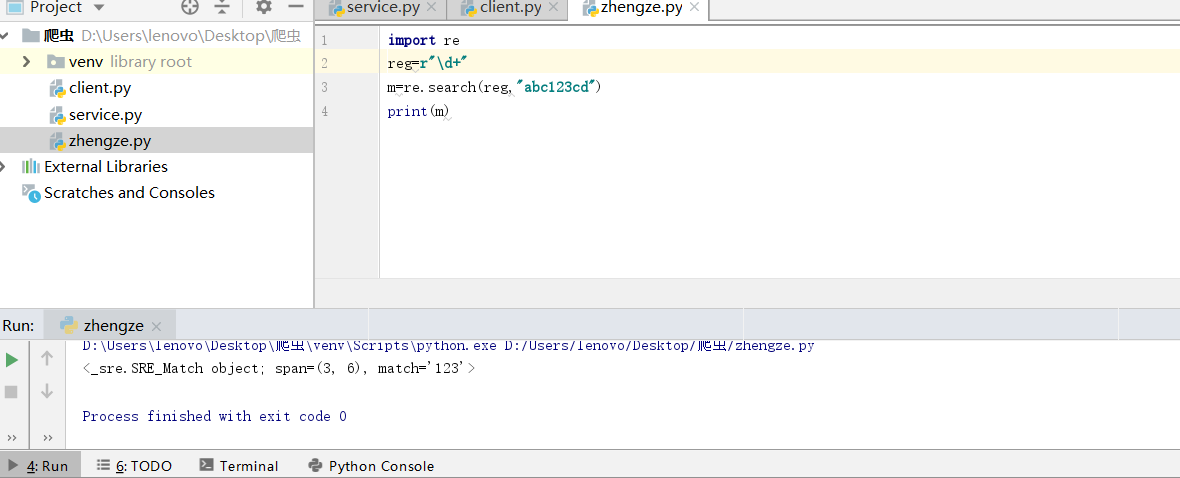
Task: Open the Project view dropdown
Action: [99, 8]
